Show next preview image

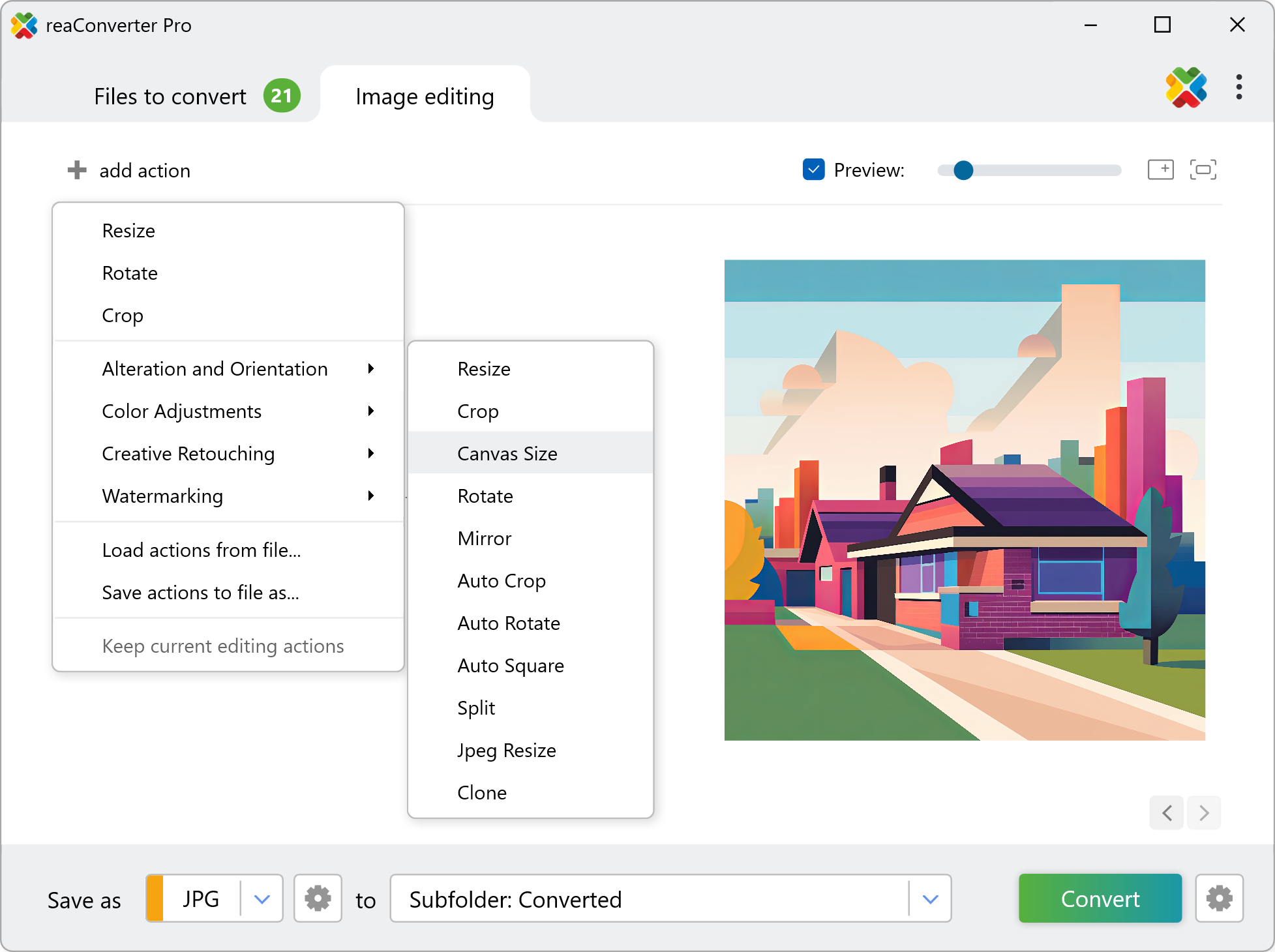point(1204,812)
